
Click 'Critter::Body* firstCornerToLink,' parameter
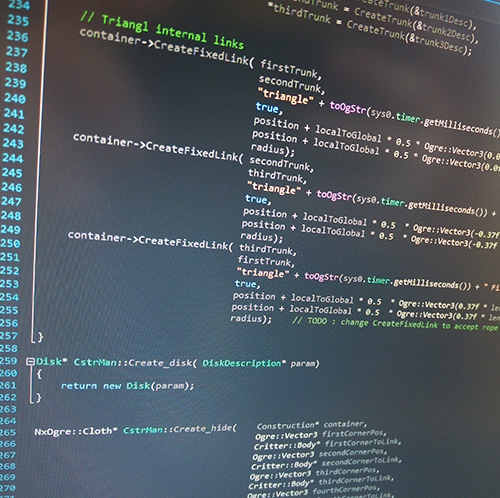327,444
